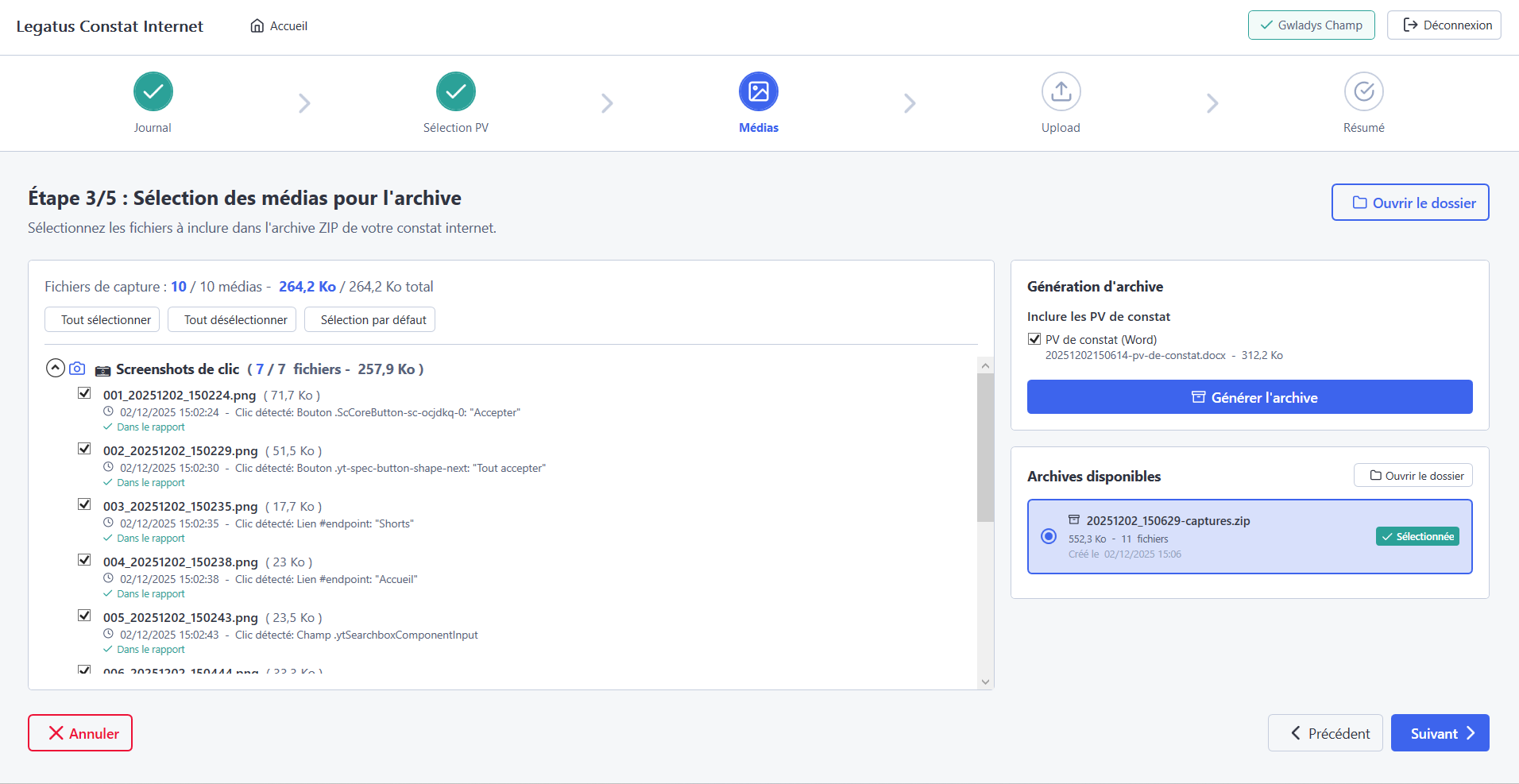Go to next step with Suivant
This screenshot has height=784, width=1519.
[x=1440, y=733]
